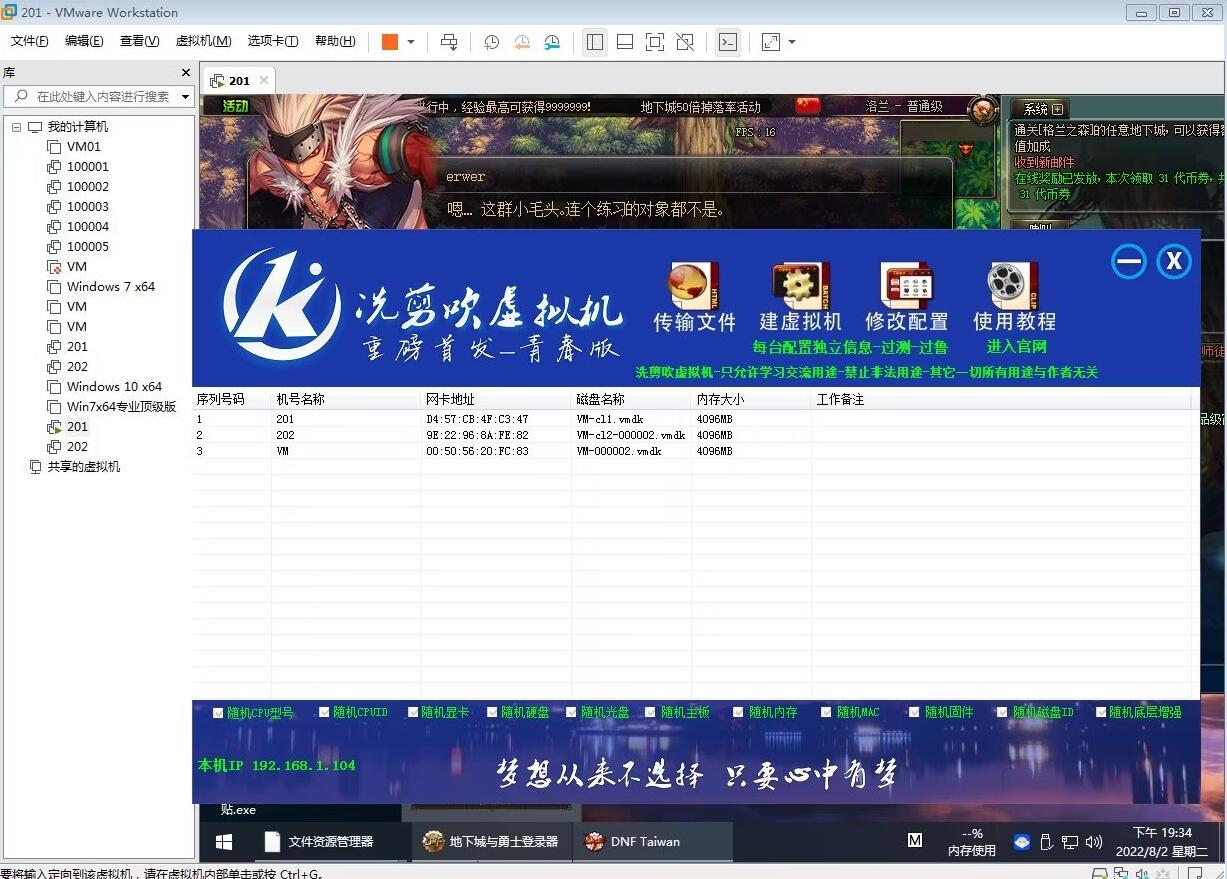1227x879 pixels.
Task: Click the 进入官网 link
Action: coord(1016,347)
